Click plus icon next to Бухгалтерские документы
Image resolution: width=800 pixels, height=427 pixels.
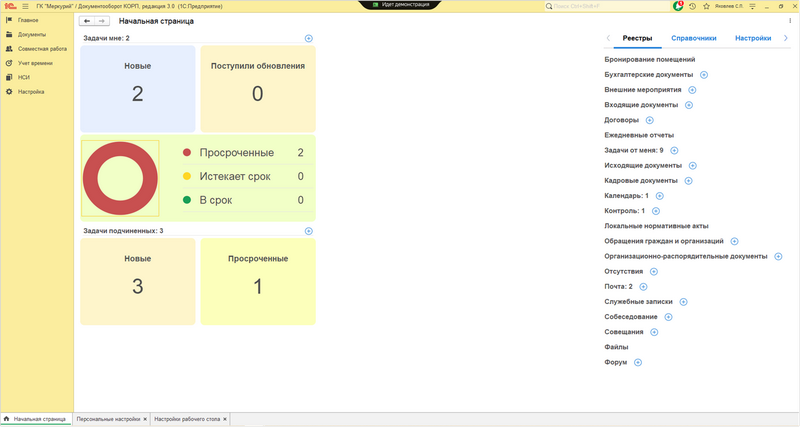(x=704, y=75)
